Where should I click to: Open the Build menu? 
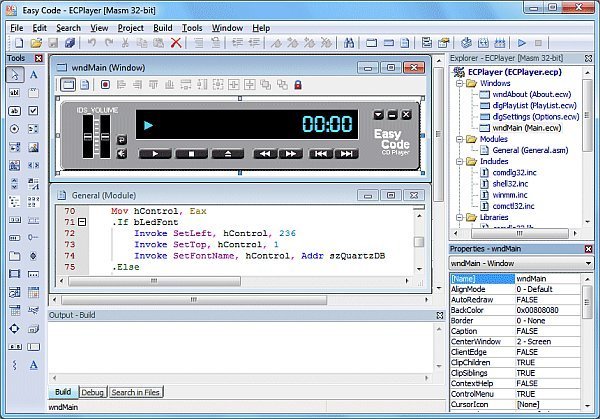162,28
